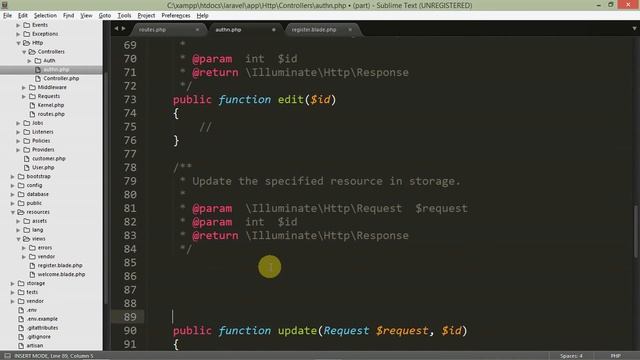Switch to the routes.php tab
Screen dimensions: 640x360
click(x=152, y=30)
